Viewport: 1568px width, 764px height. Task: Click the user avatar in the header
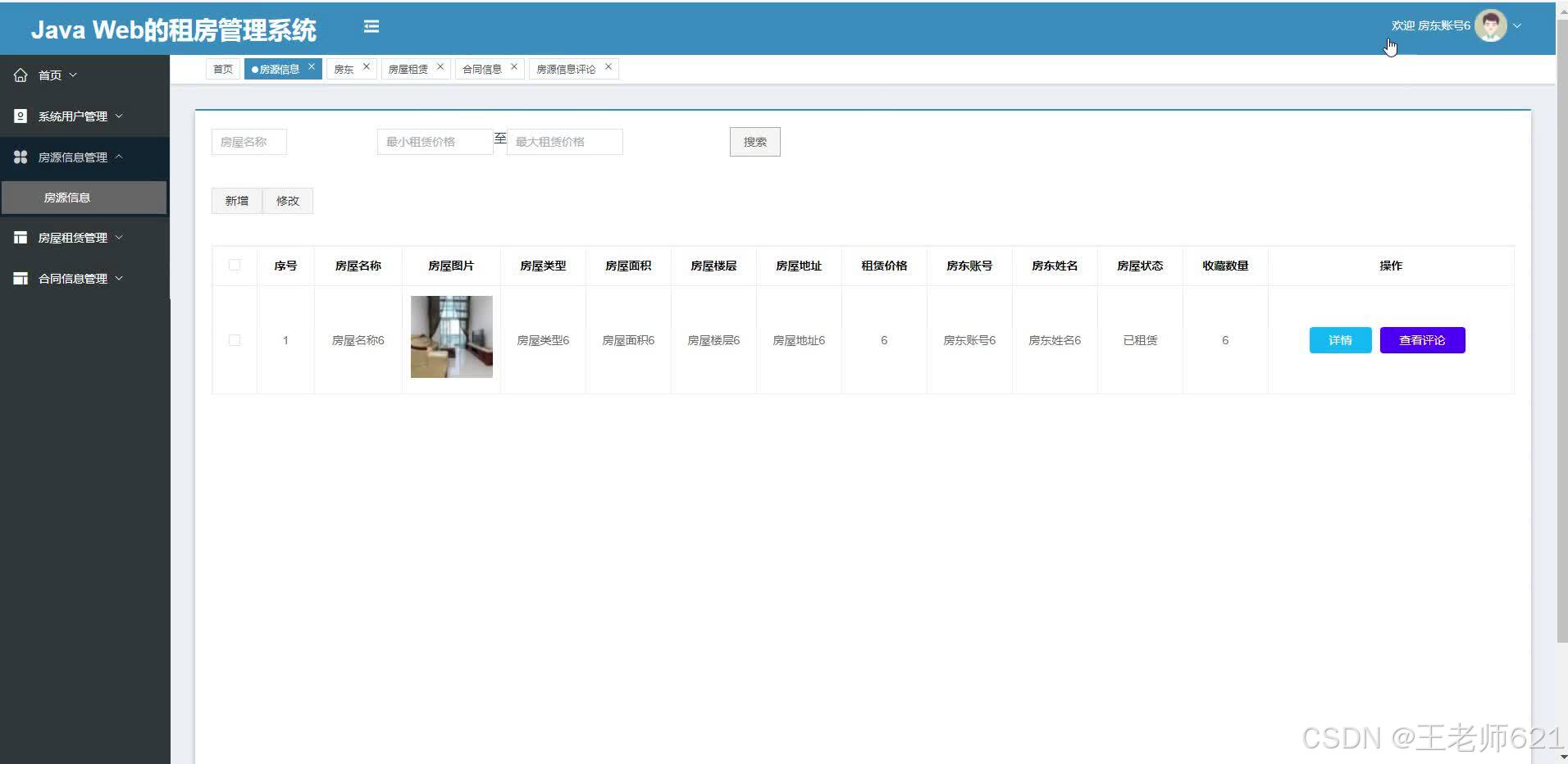point(1490,25)
